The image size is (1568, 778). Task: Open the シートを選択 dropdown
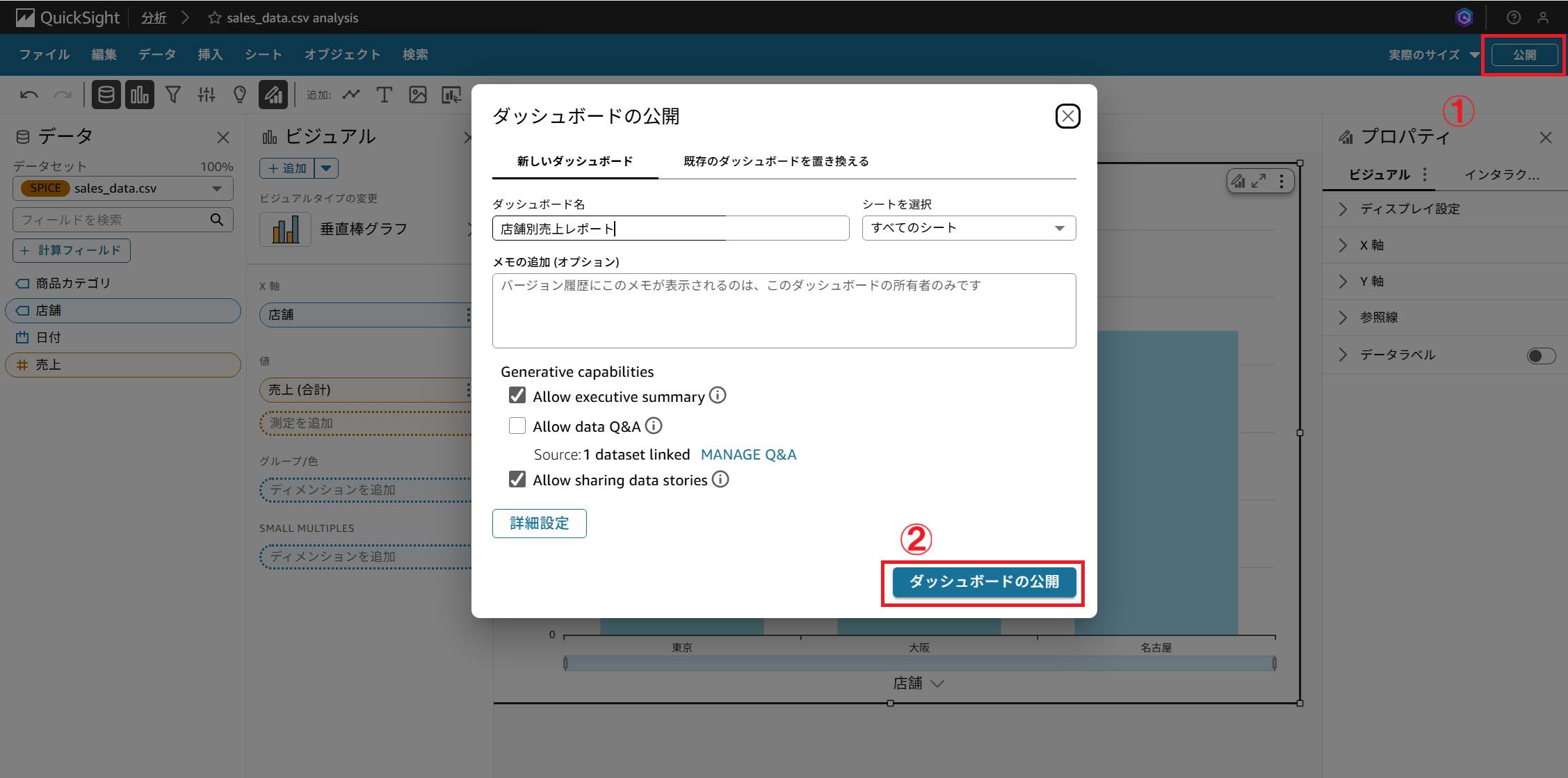pos(969,228)
